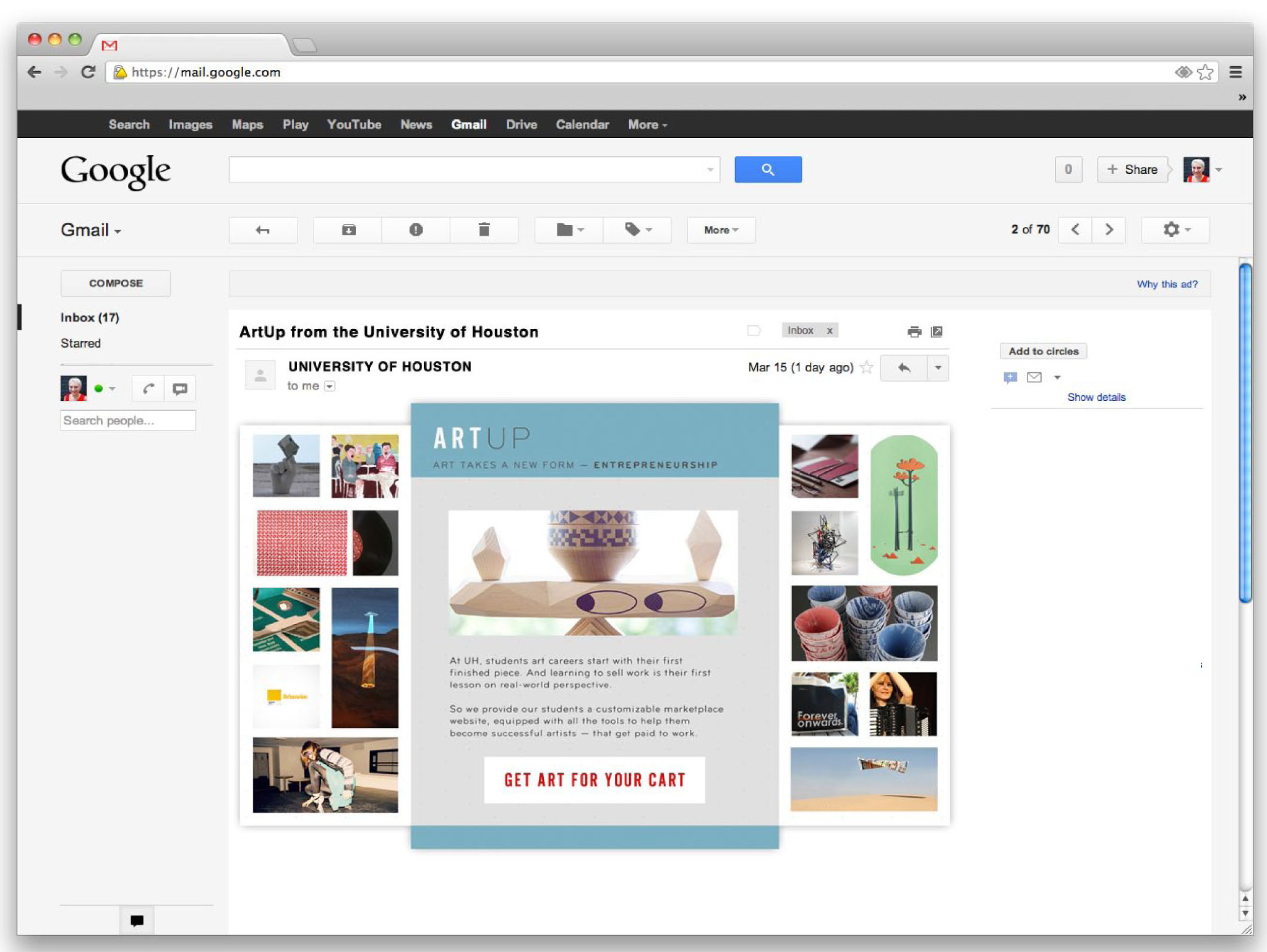This screenshot has height=952, width=1267.
Task: Click the notifications counter showing 0
Action: pos(1068,169)
